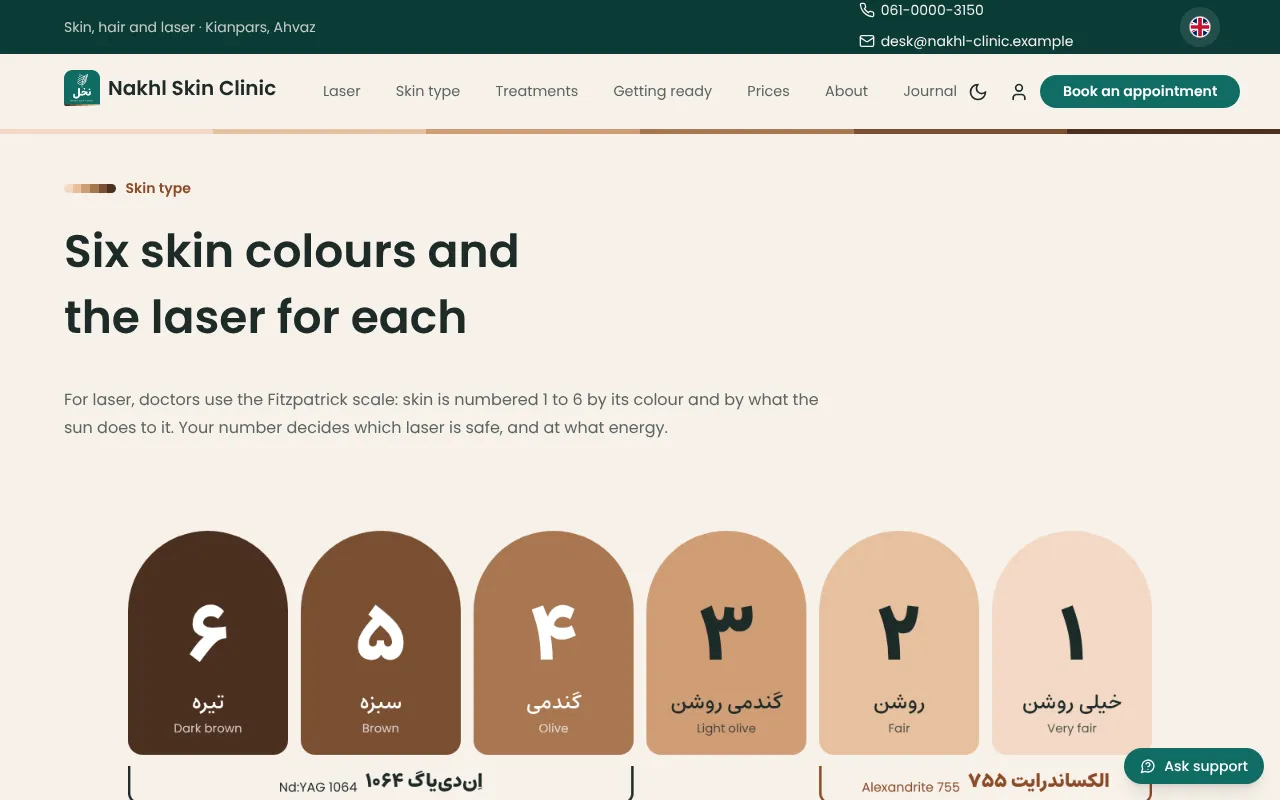Toggle dark mode with the moon icon
The height and width of the screenshot is (800, 1280).
pyautogui.click(x=978, y=92)
